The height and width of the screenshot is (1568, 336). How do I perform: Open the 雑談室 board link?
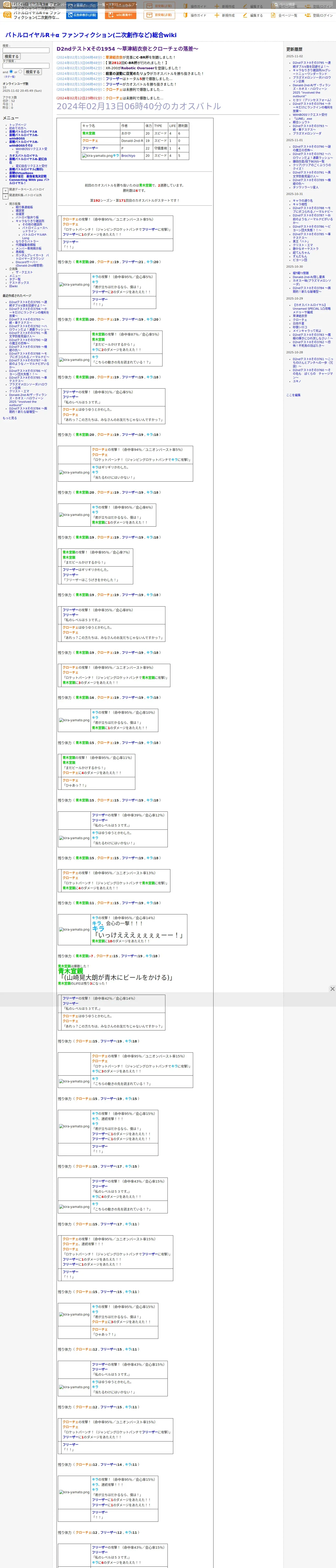(x=20, y=211)
